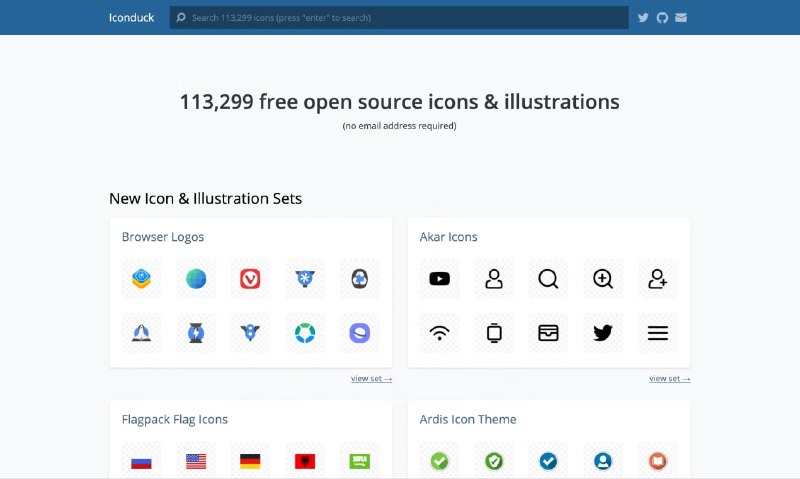The image size is (800, 479).
Task: Select the Akar YouTube icon
Action: coord(439,279)
